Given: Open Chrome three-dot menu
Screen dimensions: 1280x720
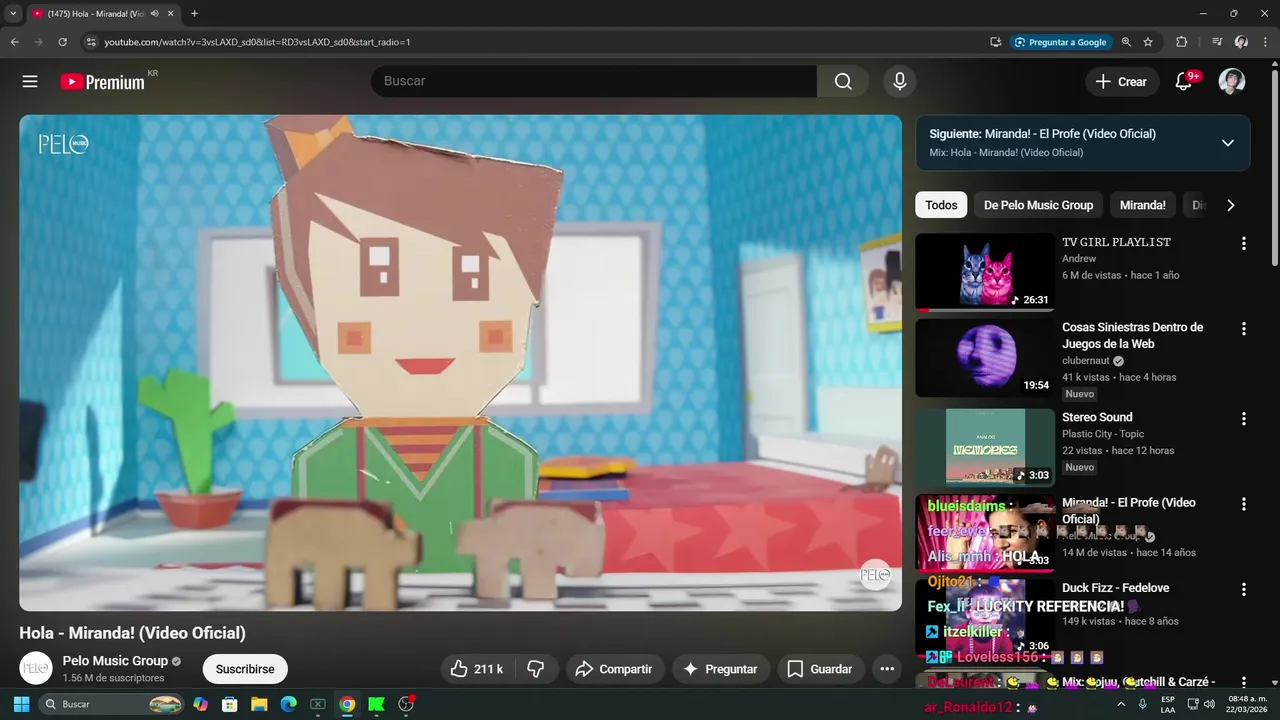Looking at the screenshot, I should pyautogui.click(x=1265, y=42).
